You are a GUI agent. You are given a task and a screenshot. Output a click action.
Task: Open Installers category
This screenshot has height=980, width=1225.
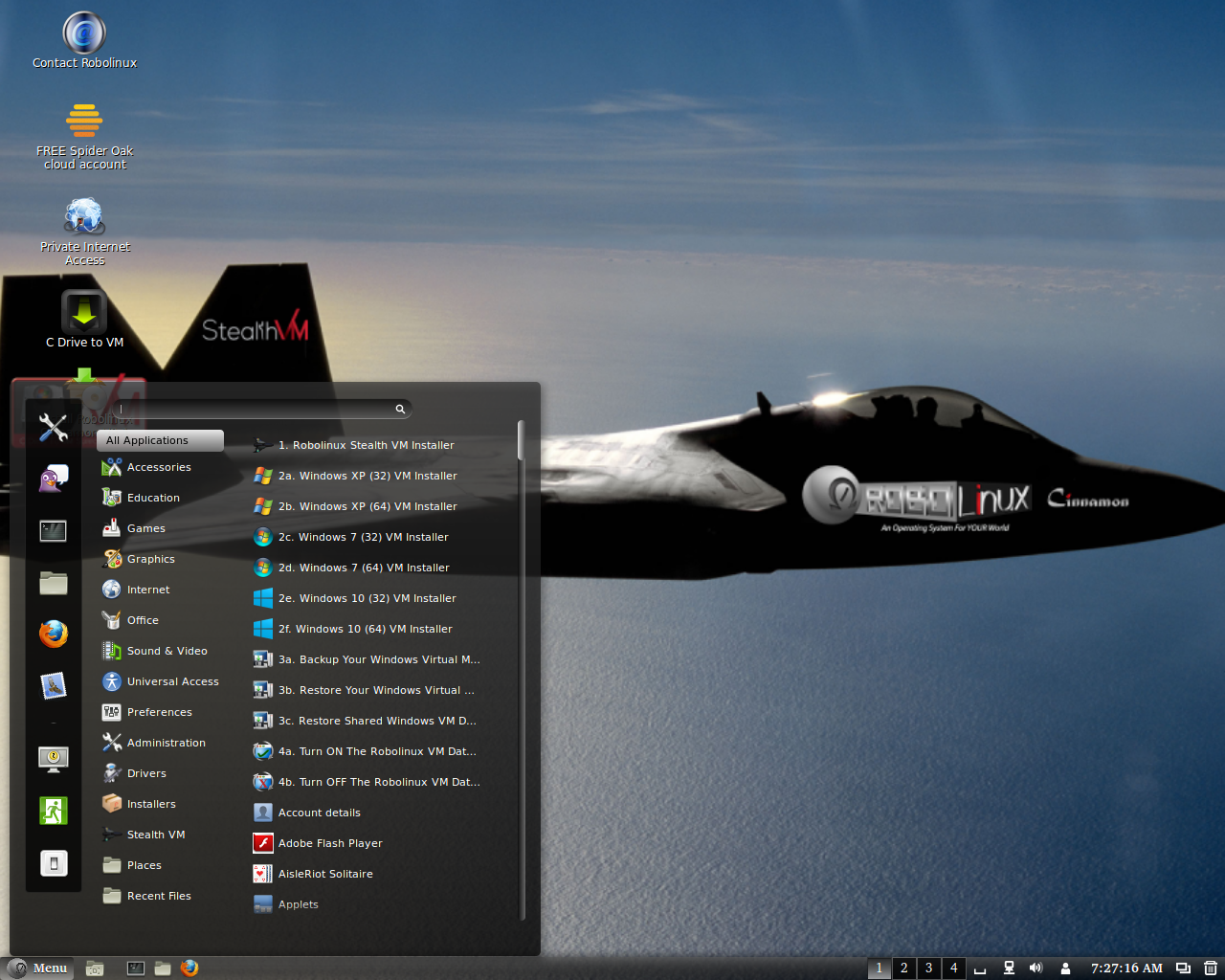[160, 804]
